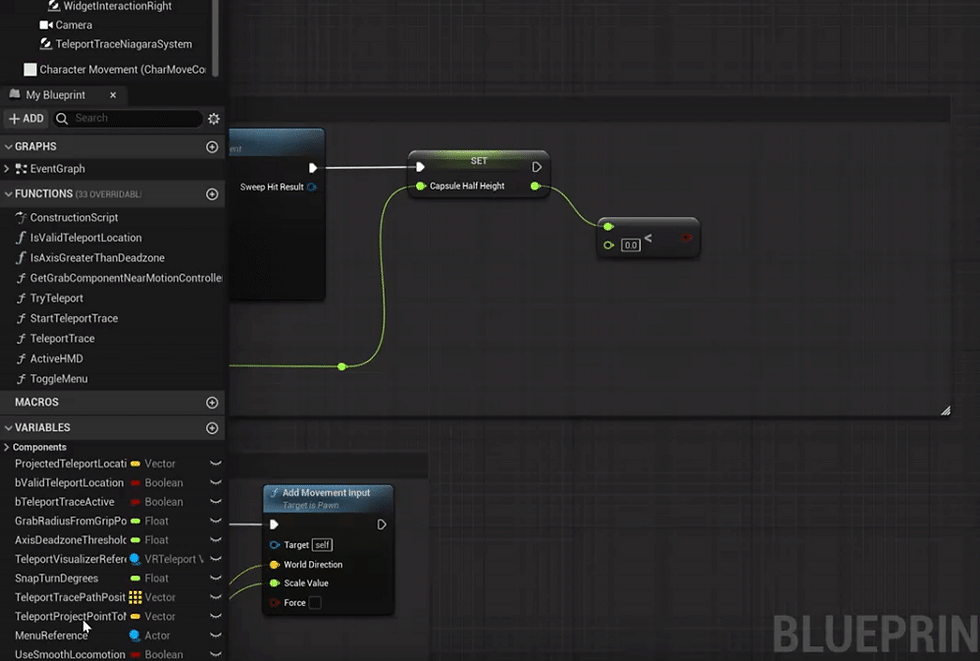
Task: Select the SnapTurnDegrees variable
Action: coord(56,578)
